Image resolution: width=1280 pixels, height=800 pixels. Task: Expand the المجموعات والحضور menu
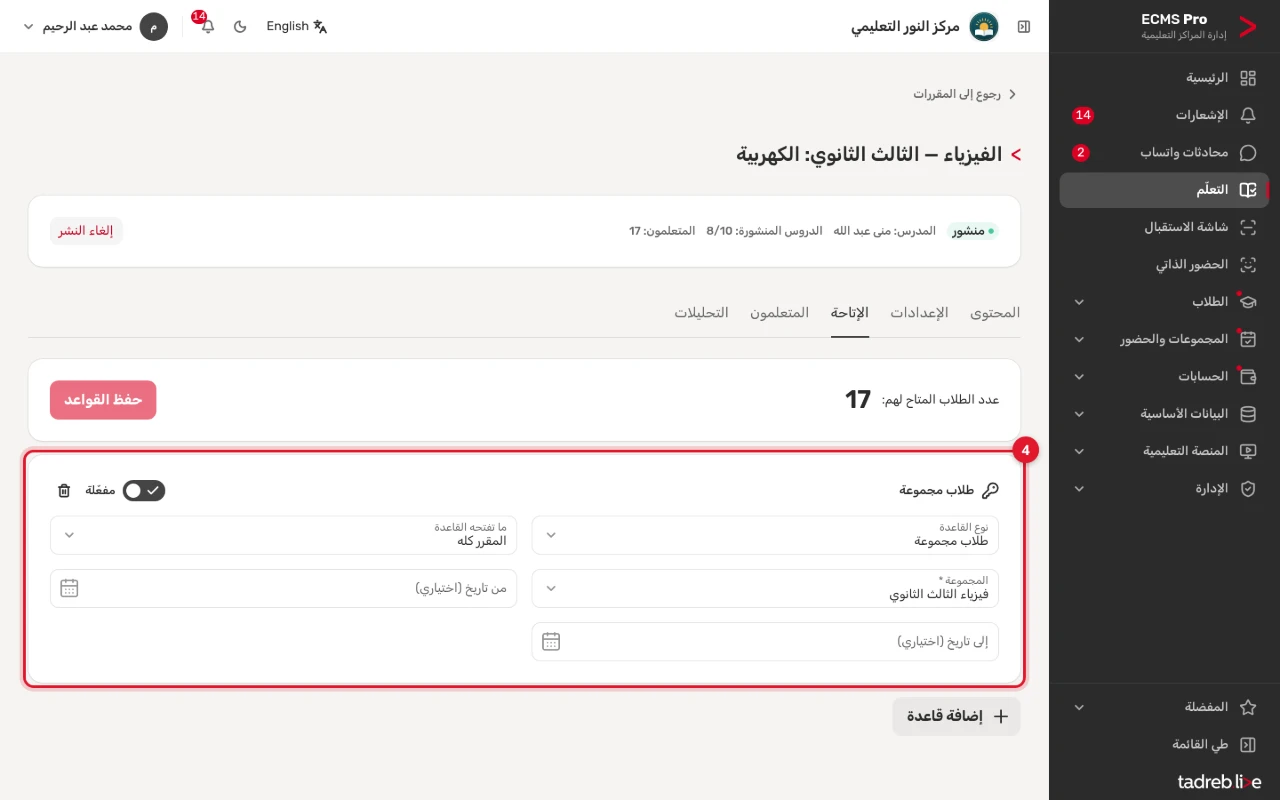tap(1165, 339)
